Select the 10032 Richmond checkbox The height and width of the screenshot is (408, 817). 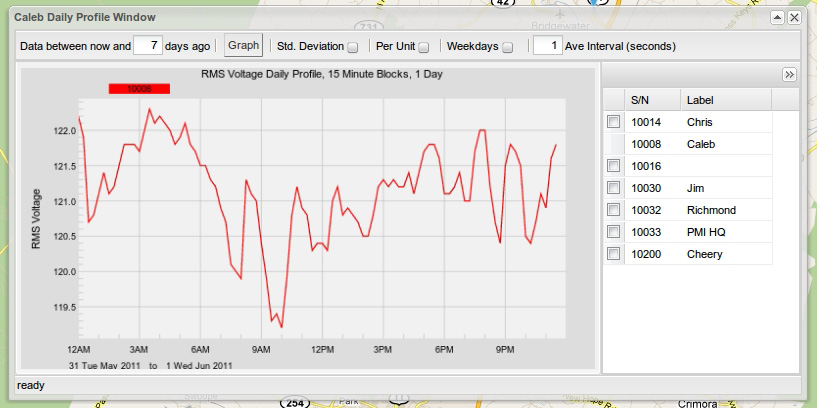click(x=614, y=210)
